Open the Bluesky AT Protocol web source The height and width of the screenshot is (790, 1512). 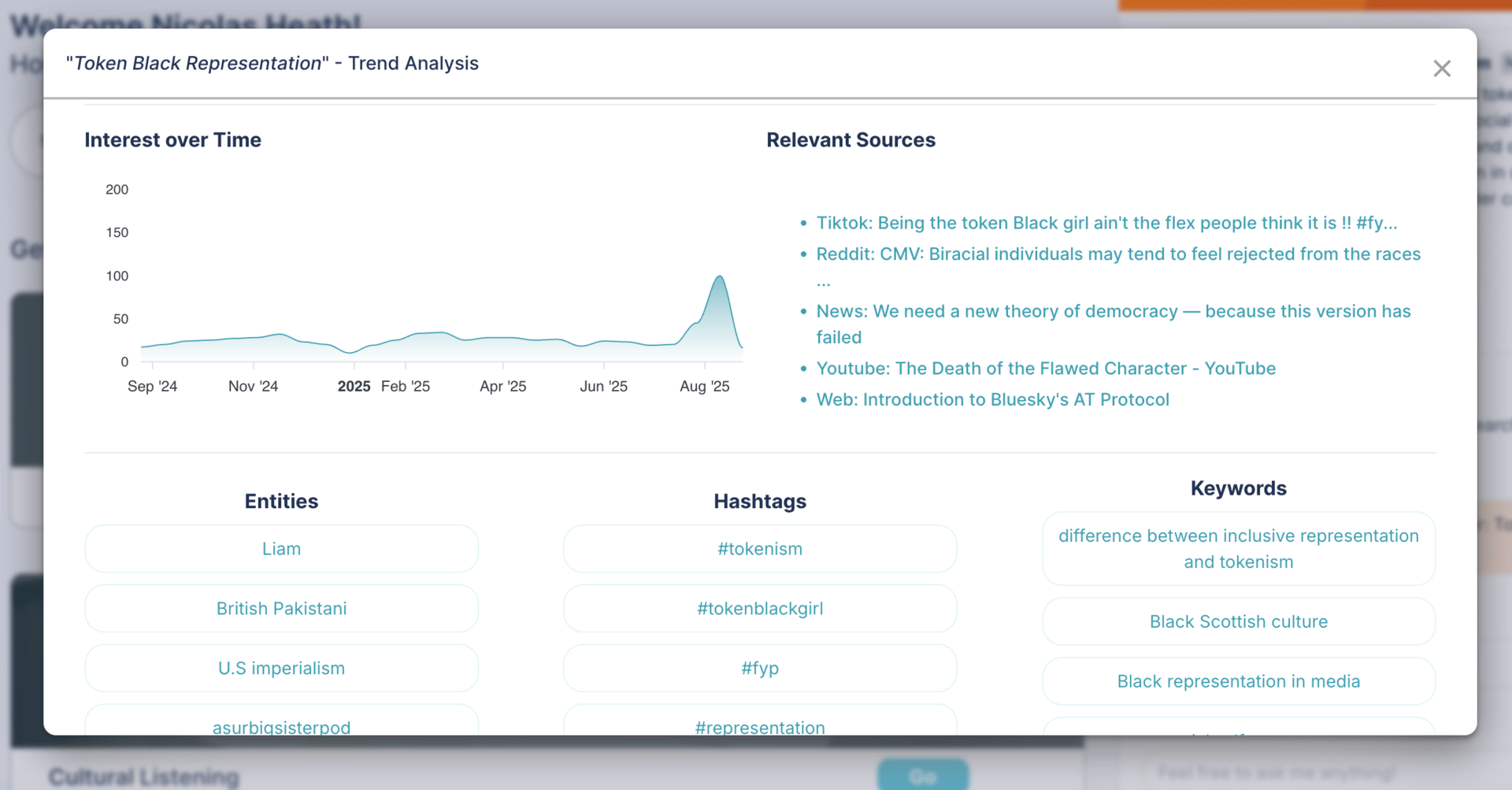tap(992, 399)
